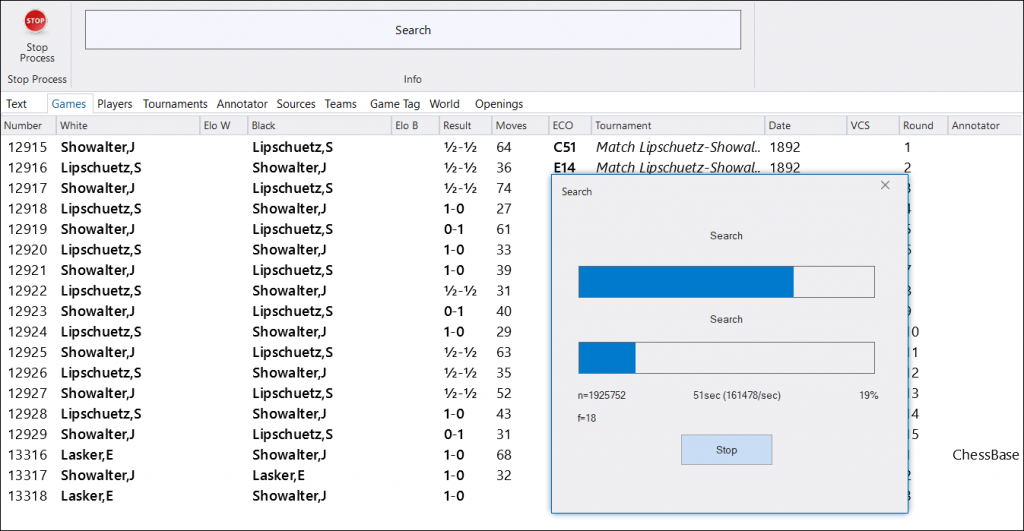Viewport: 1024px width, 531px height.
Task: Sort by the Moves column header
Action: coord(520,125)
